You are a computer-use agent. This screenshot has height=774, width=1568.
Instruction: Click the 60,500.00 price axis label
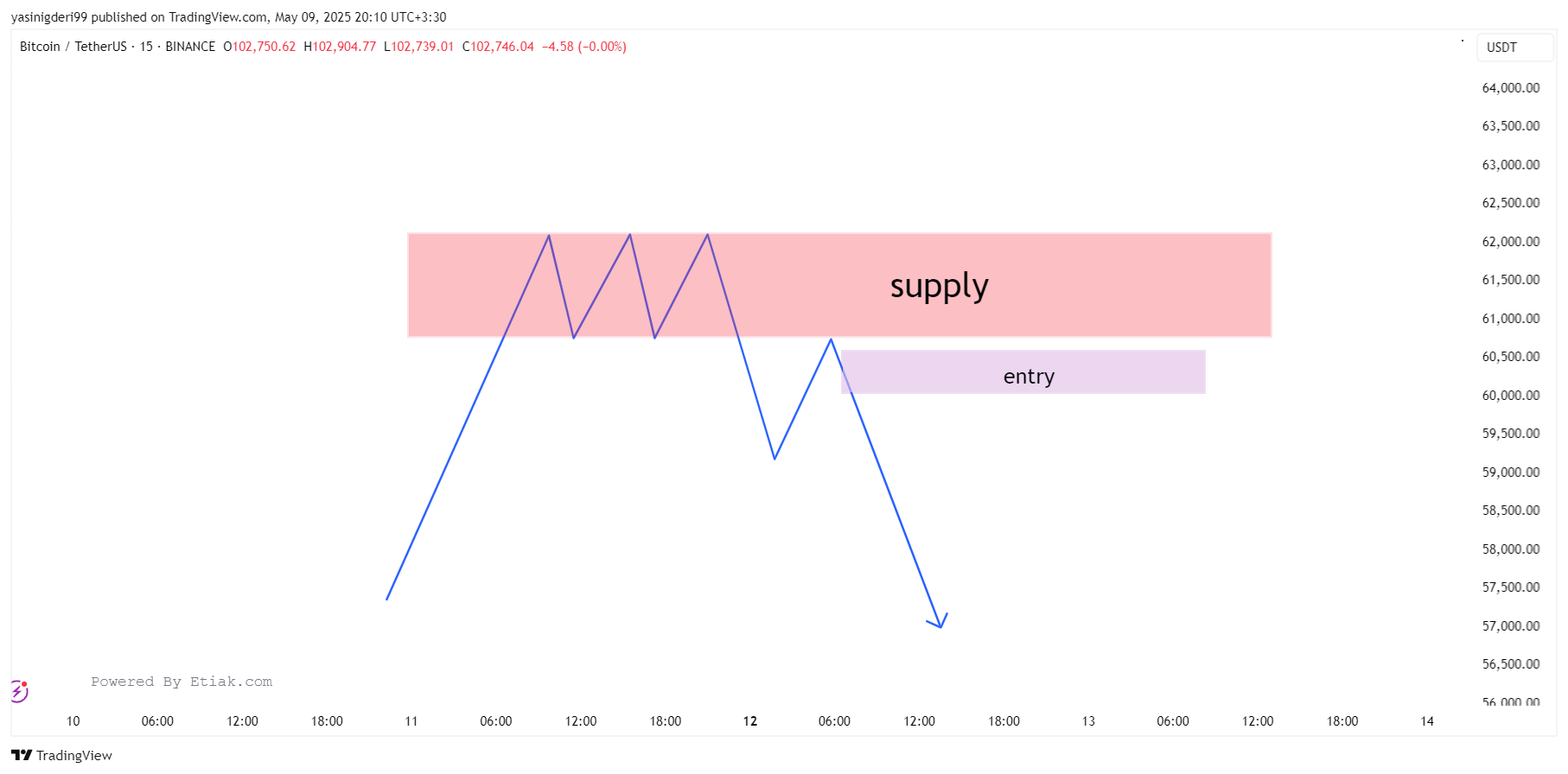pos(1511,357)
